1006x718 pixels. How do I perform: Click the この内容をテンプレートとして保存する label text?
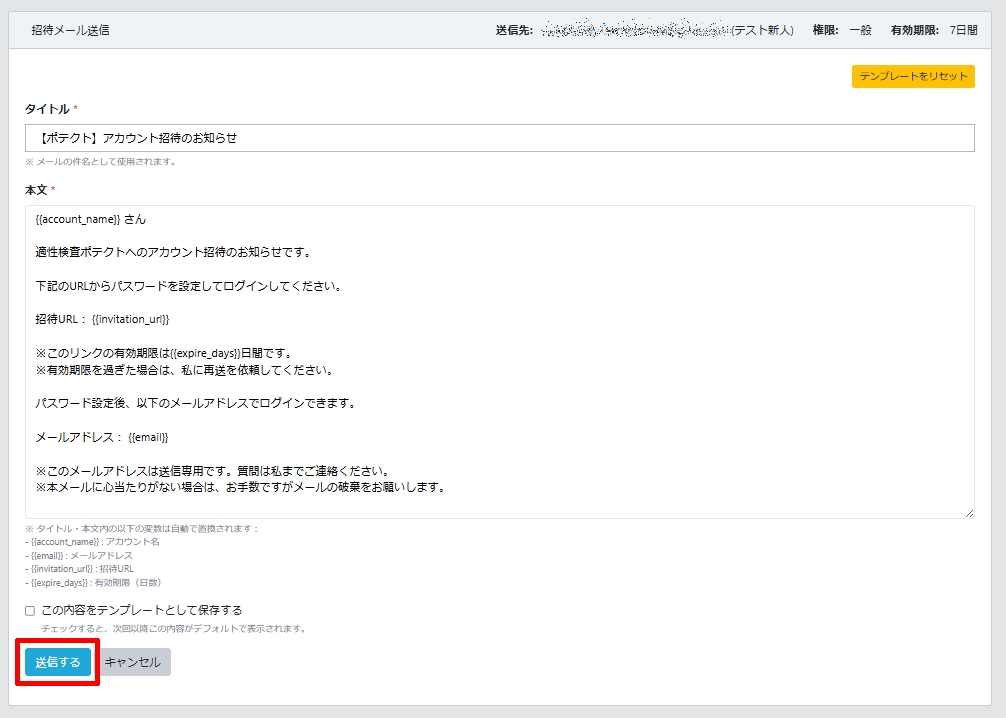pos(141,610)
